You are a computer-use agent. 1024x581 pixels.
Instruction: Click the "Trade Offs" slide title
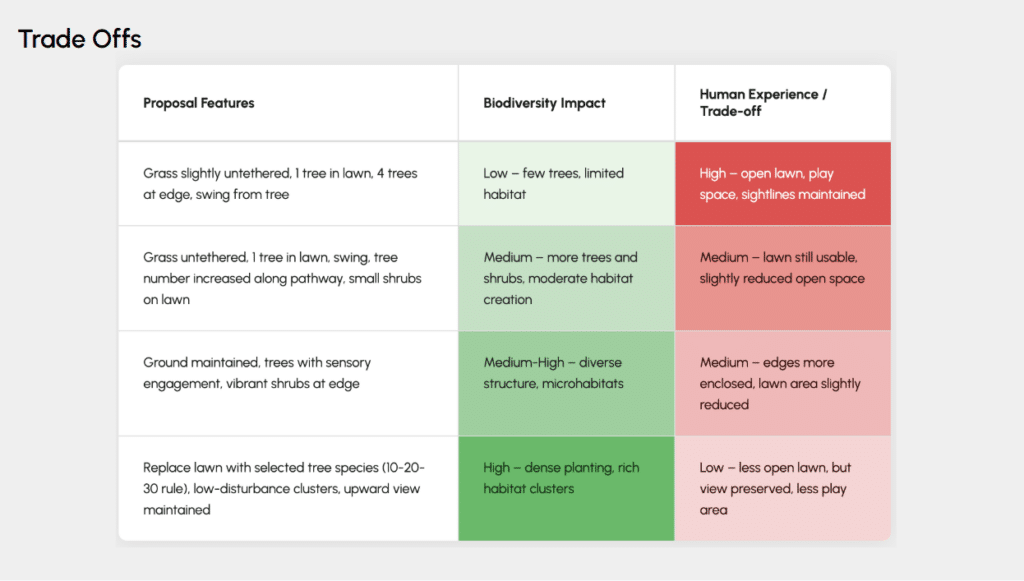tap(80, 40)
